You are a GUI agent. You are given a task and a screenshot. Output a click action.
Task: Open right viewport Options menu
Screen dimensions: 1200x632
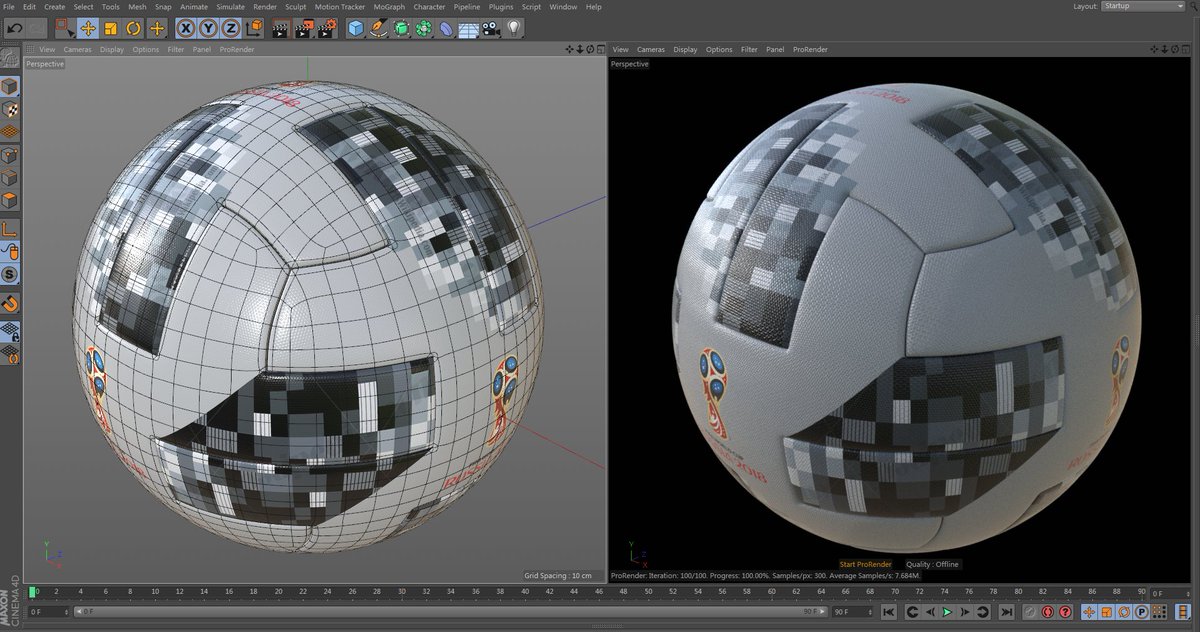(x=719, y=49)
